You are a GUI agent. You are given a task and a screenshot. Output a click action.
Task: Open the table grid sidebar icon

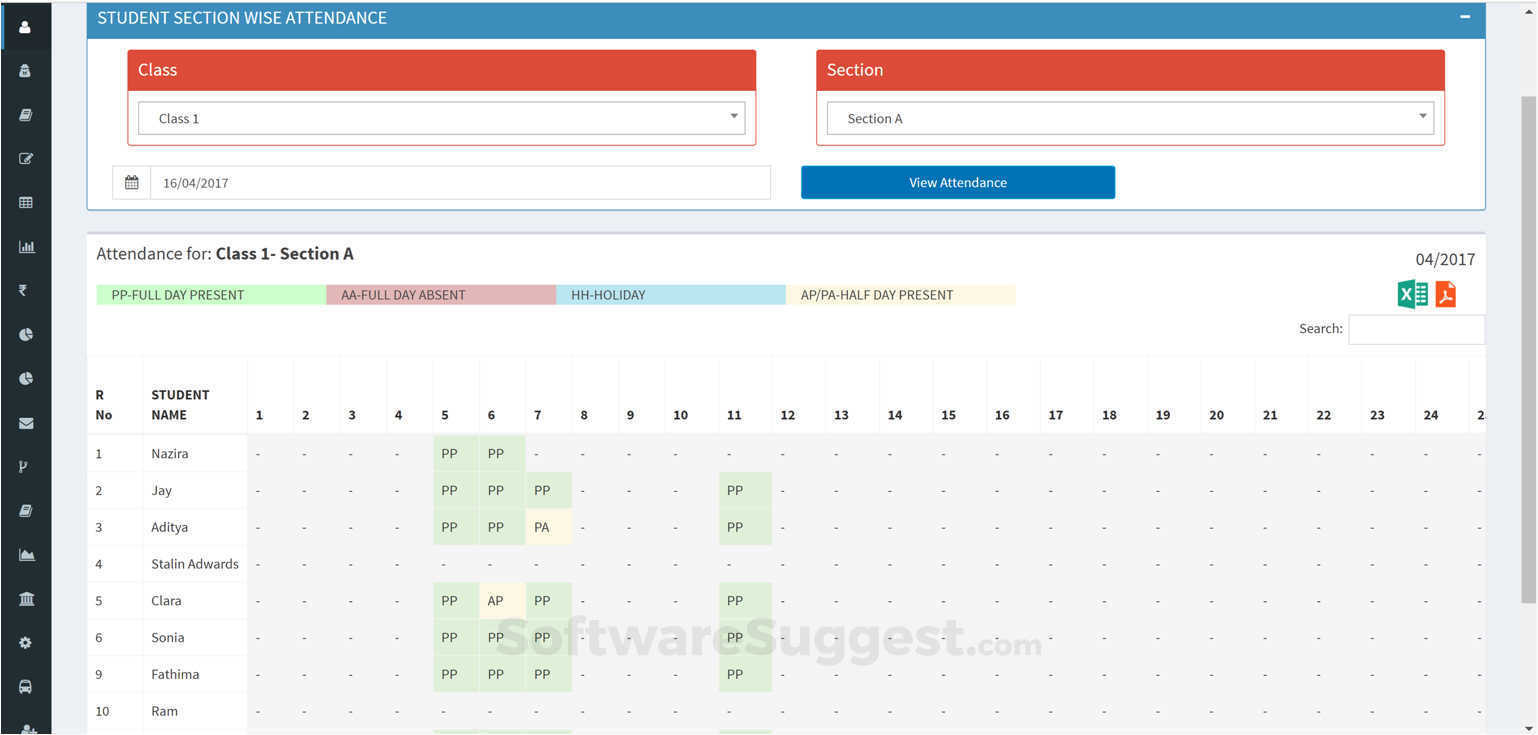pos(26,202)
